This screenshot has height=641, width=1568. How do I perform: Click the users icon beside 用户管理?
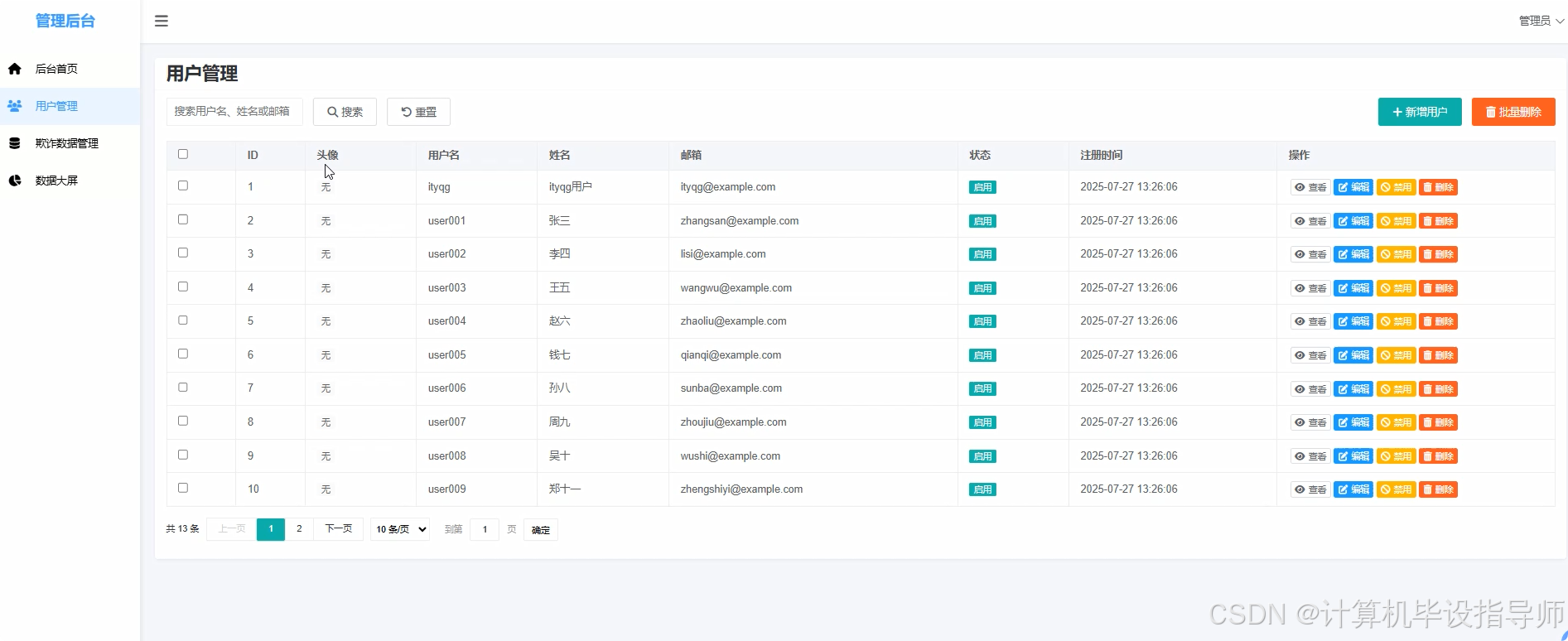(x=15, y=106)
